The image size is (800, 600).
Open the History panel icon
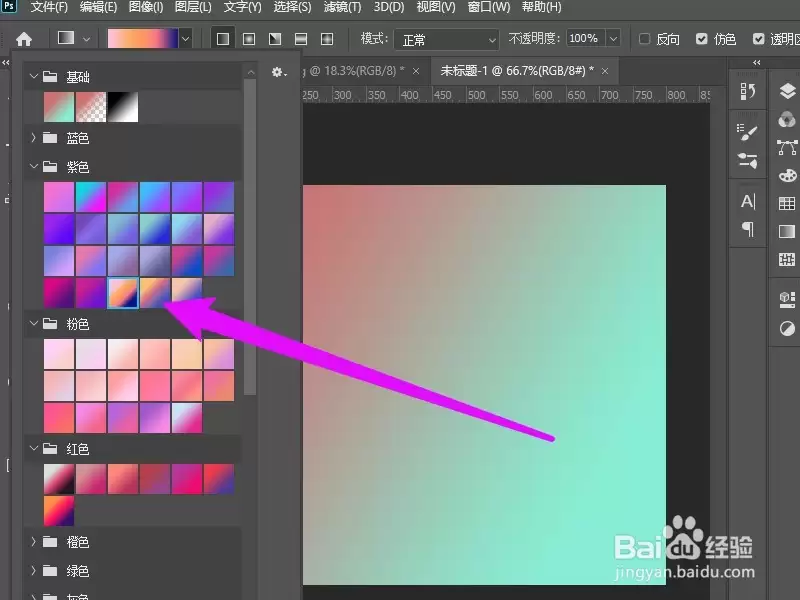tap(747, 91)
